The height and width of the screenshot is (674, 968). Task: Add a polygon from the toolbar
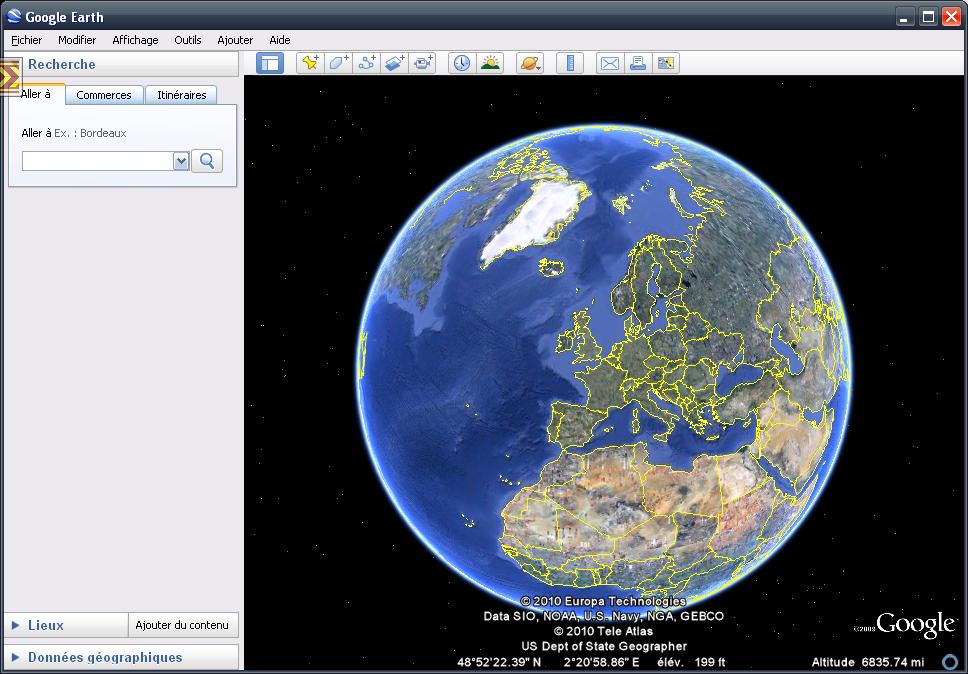point(338,63)
